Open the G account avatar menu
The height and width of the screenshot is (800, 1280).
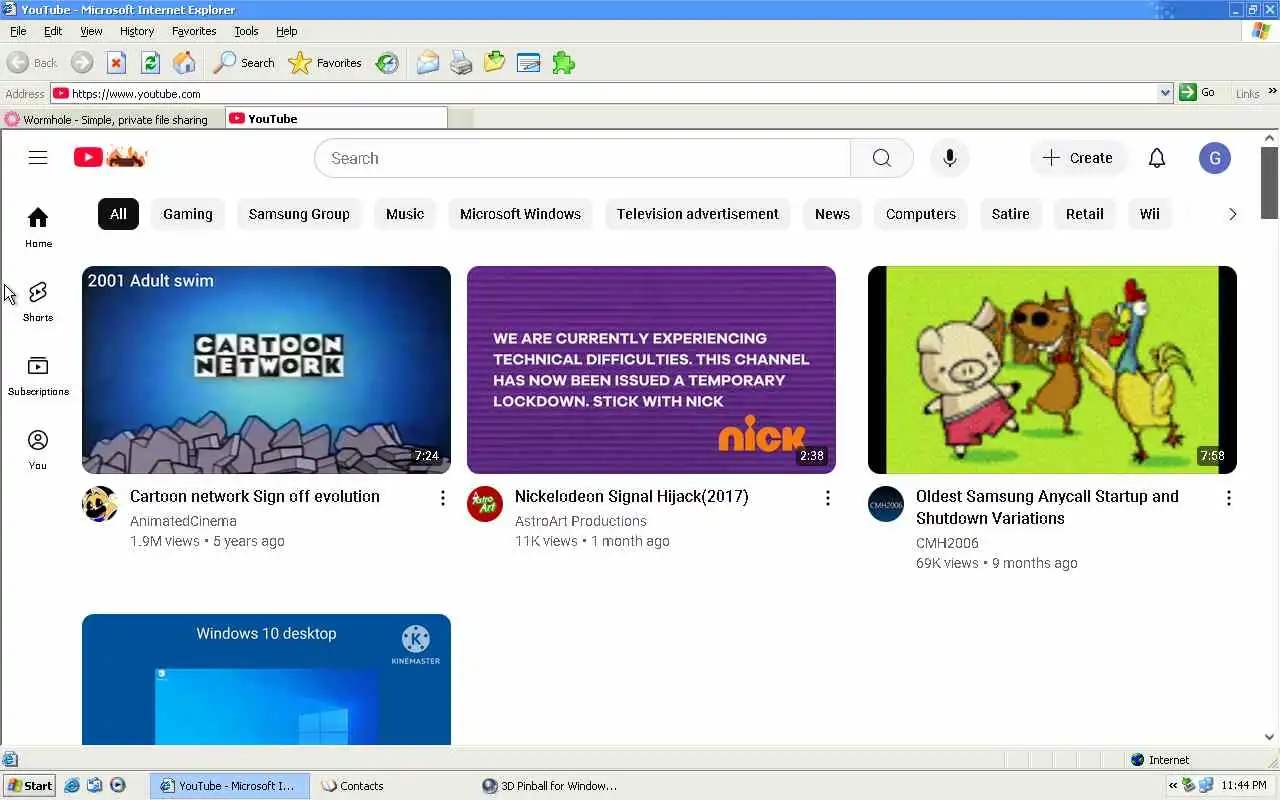1215,158
